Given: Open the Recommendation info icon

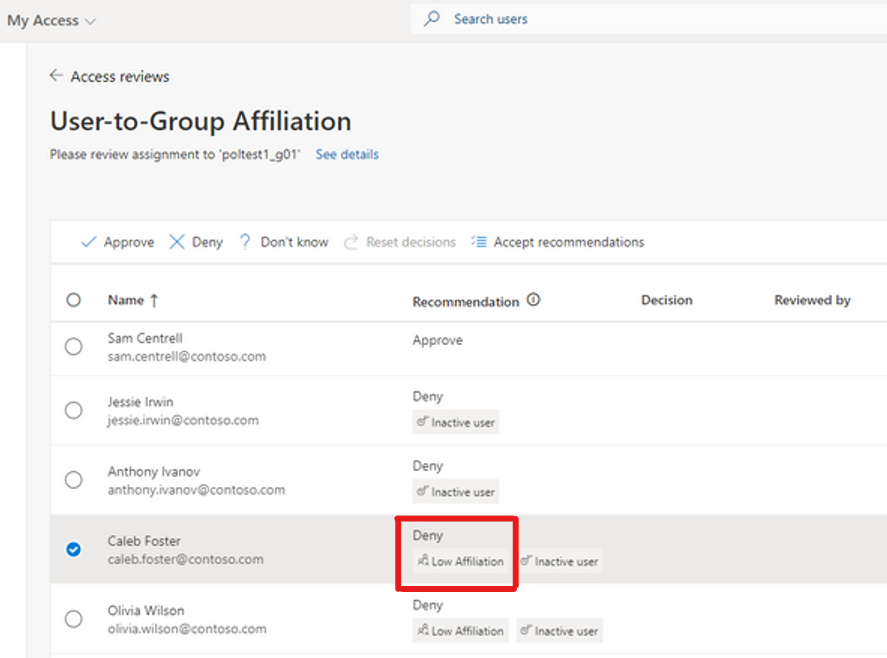Looking at the screenshot, I should (533, 300).
